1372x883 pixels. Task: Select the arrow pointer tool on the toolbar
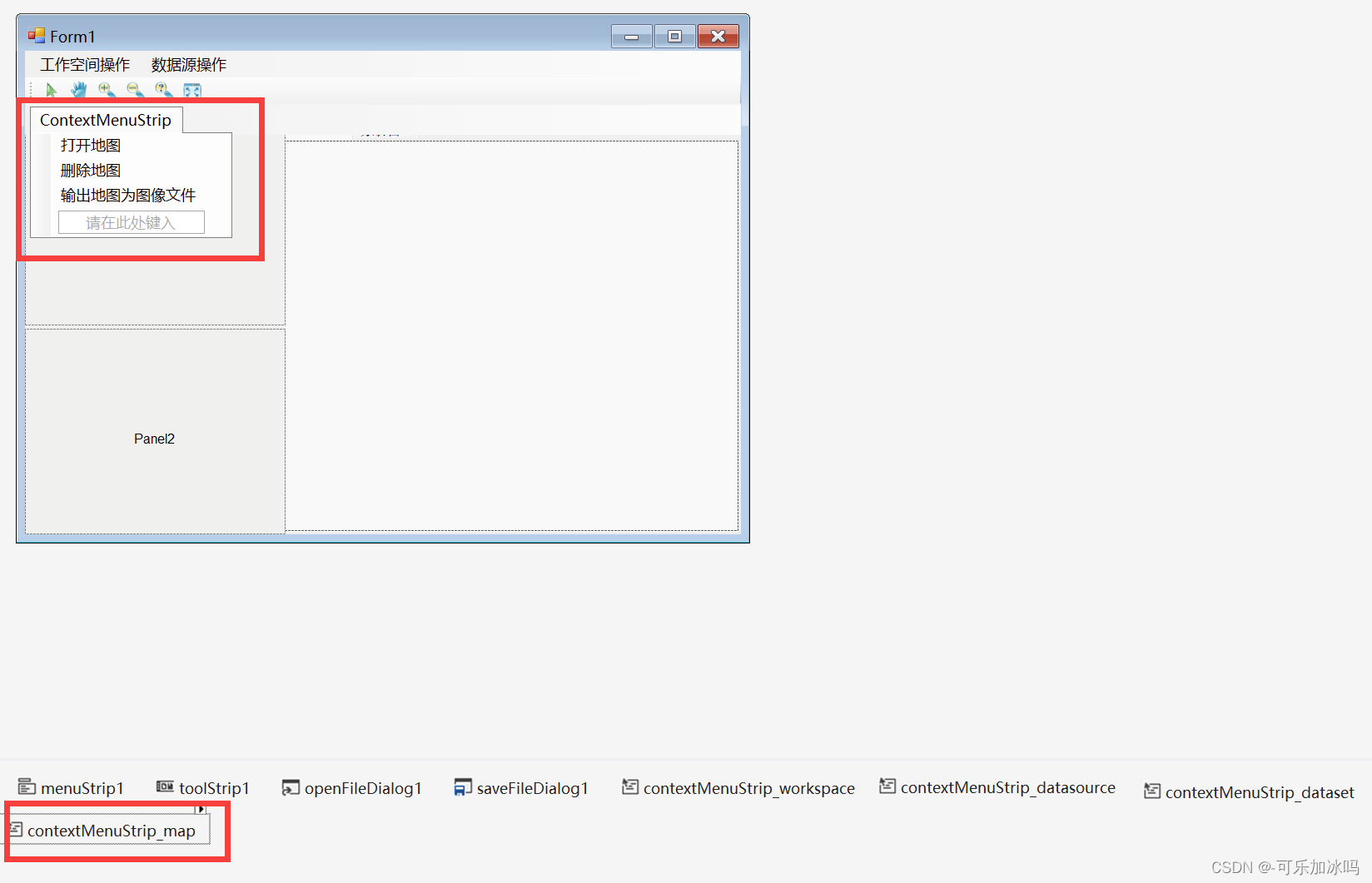pyautogui.click(x=52, y=89)
